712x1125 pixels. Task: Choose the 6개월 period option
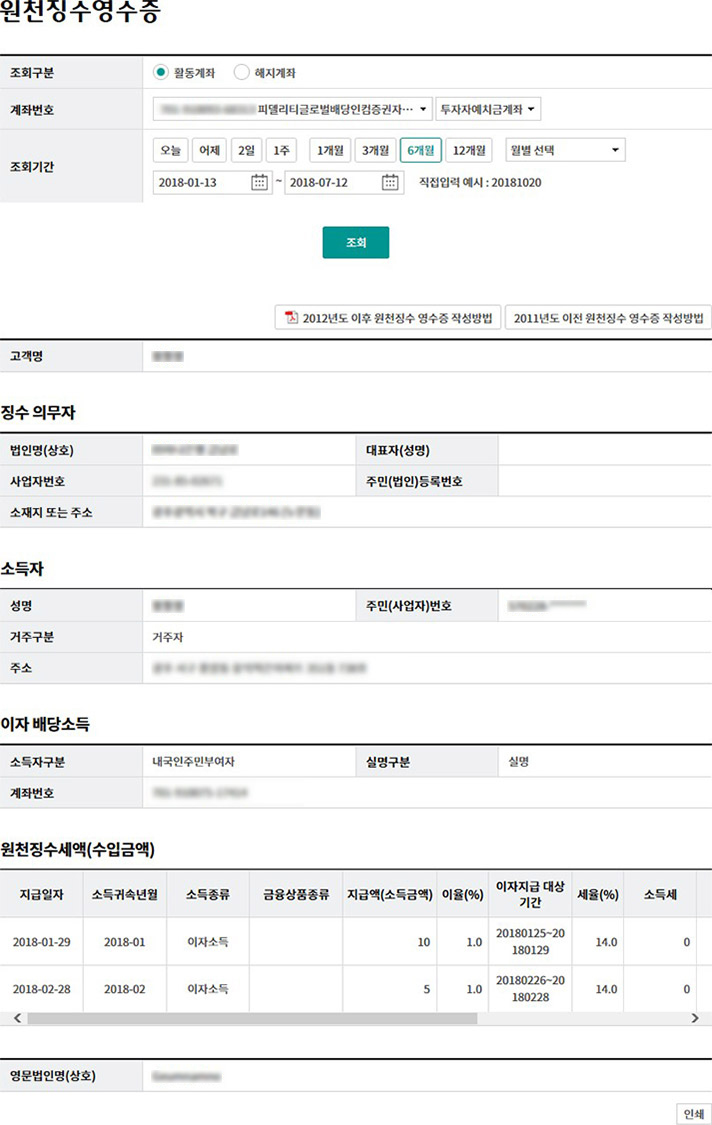point(420,151)
